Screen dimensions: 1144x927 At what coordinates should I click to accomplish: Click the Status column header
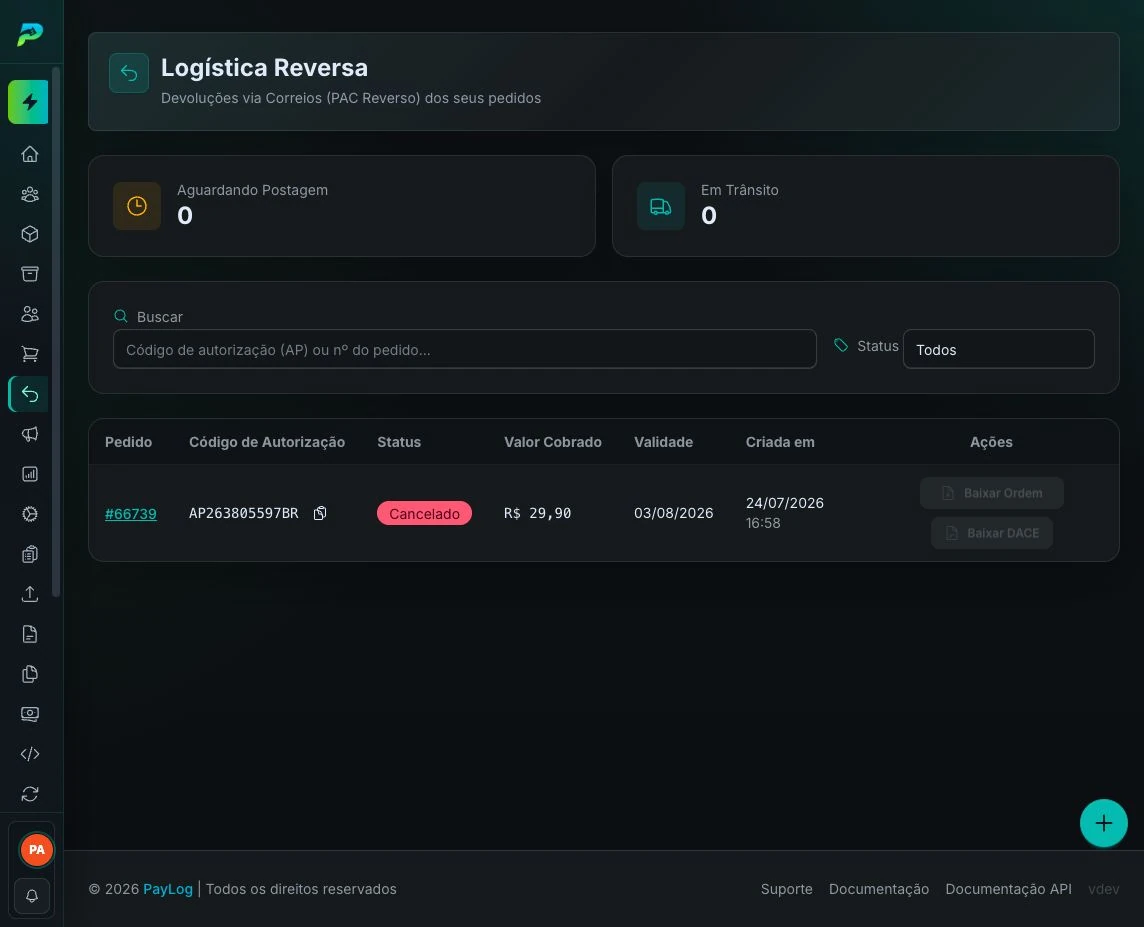point(399,442)
